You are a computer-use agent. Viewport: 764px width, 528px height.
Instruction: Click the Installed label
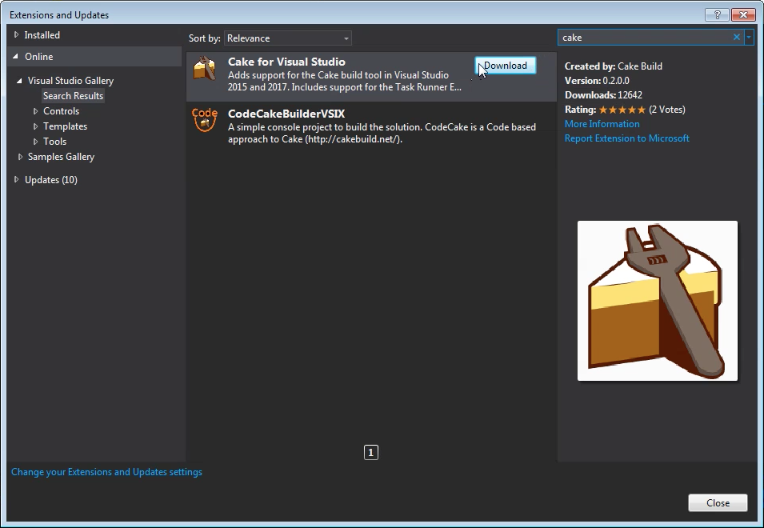42,35
